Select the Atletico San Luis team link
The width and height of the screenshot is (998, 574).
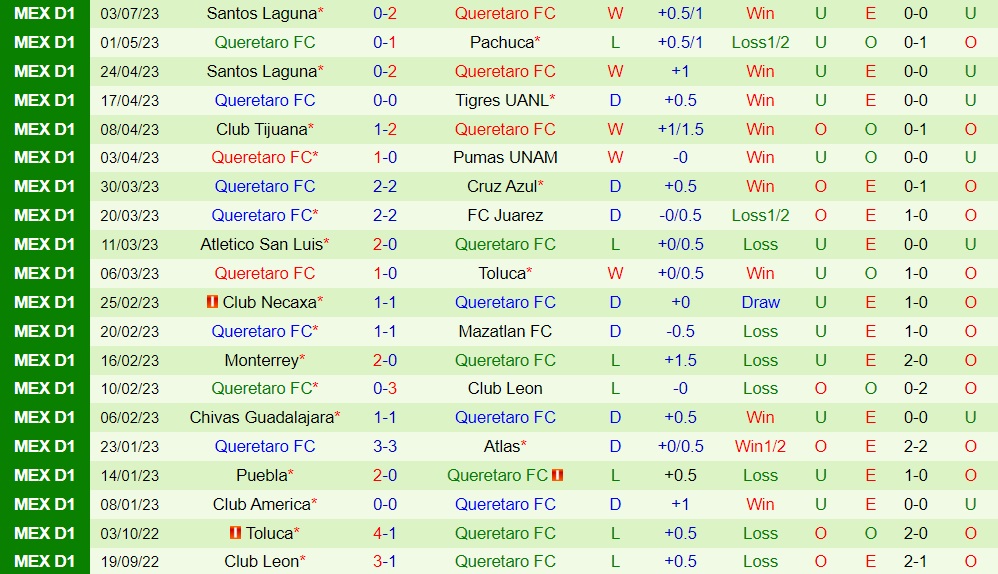tap(261, 244)
